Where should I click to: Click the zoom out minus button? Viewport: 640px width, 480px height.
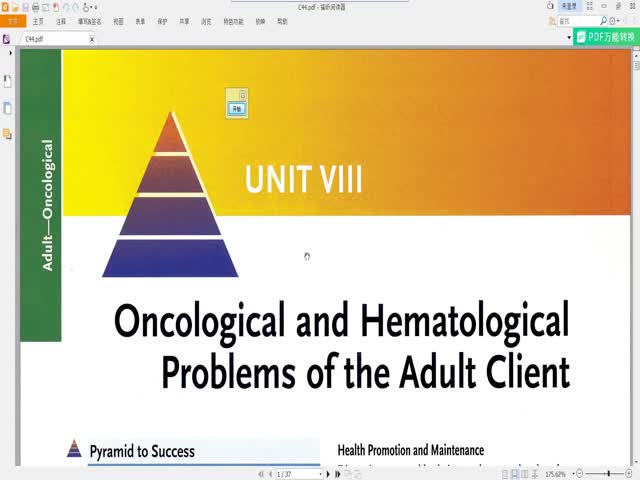(x=578, y=473)
